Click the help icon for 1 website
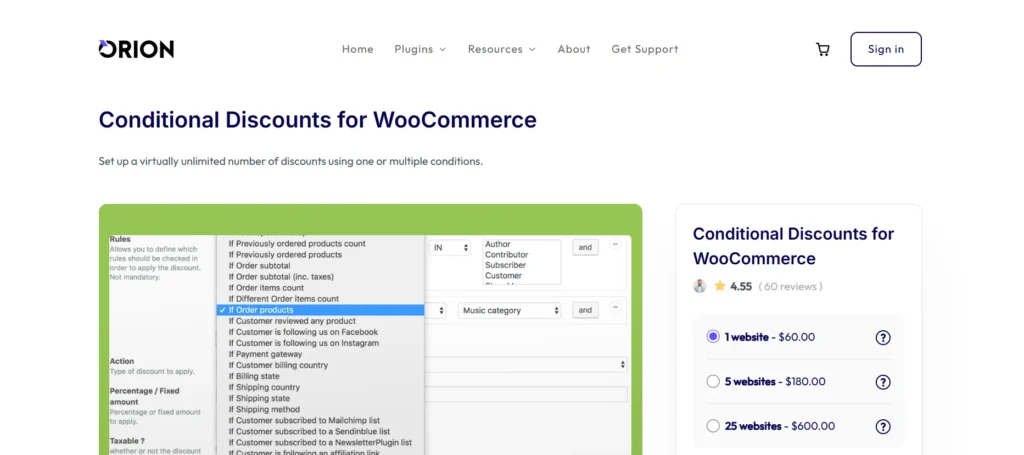 pos(883,338)
